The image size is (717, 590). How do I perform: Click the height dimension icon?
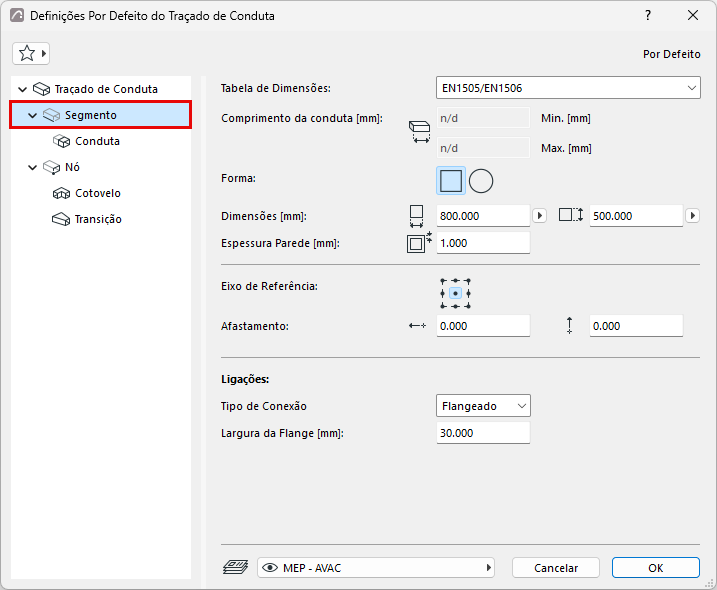click(x=571, y=215)
